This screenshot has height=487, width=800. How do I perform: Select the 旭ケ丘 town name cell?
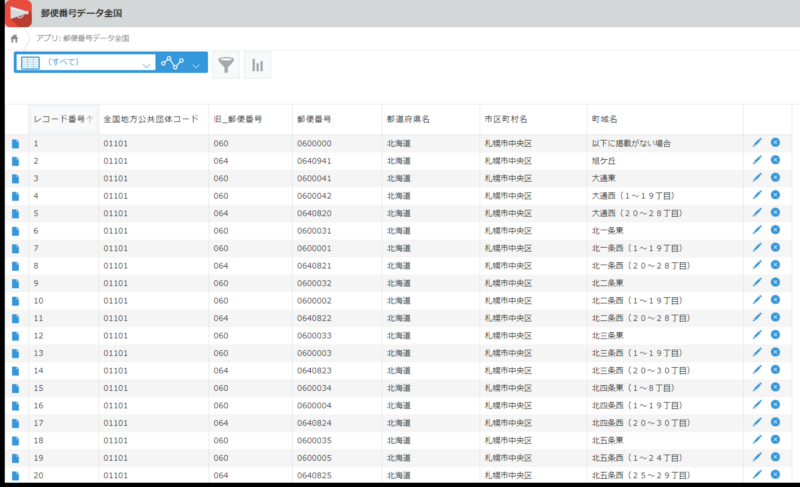click(x=606, y=160)
